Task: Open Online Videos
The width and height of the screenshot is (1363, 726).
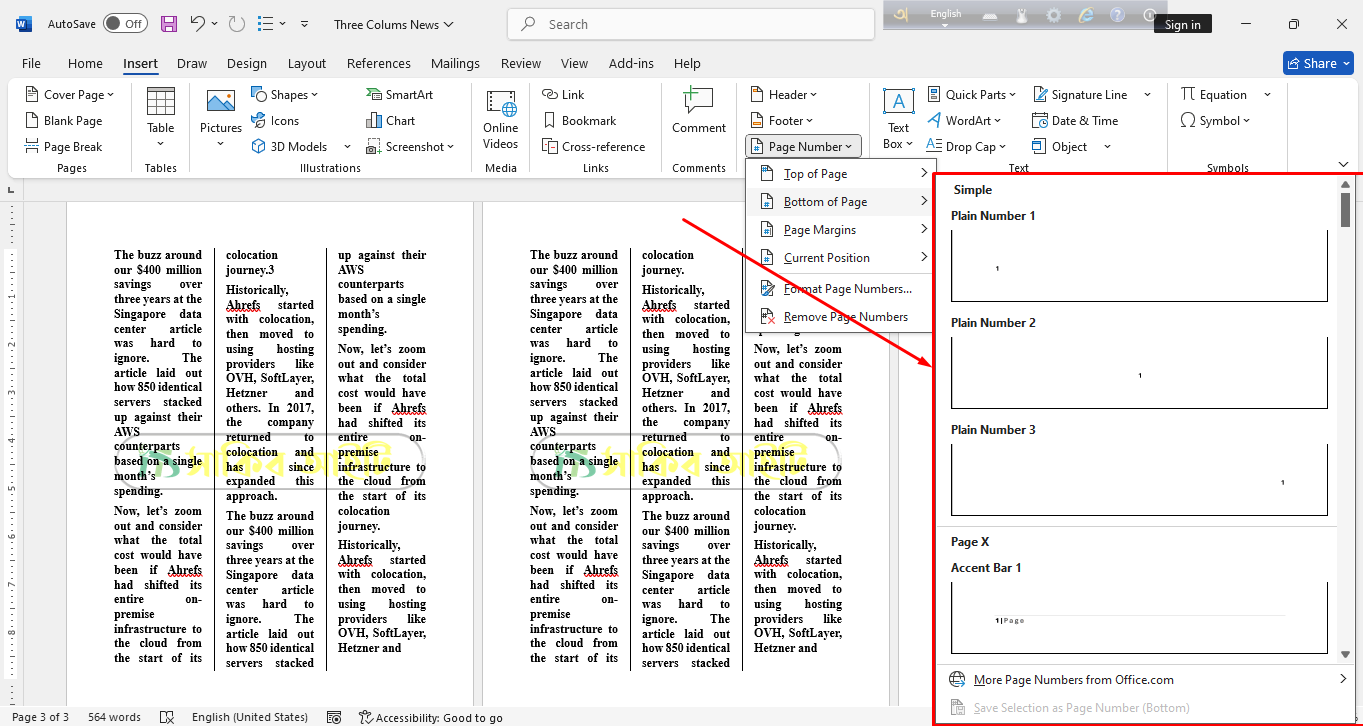Action: (500, 117)
